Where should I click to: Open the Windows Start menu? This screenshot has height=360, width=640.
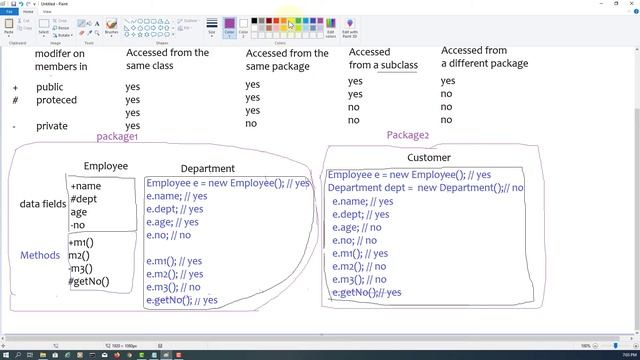pyautogui.click(x=6, y=355)
